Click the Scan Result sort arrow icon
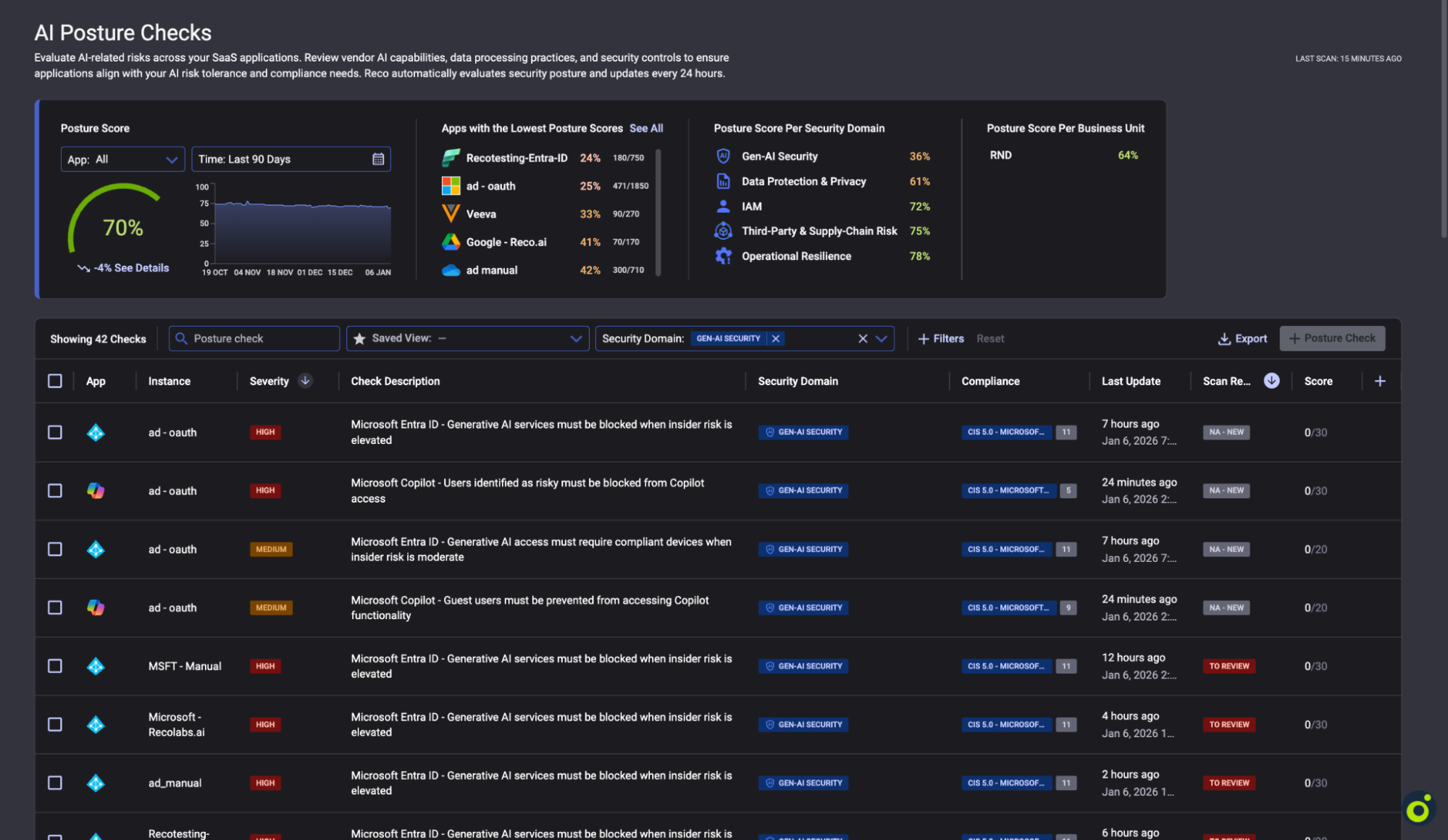 [1271, 381]
